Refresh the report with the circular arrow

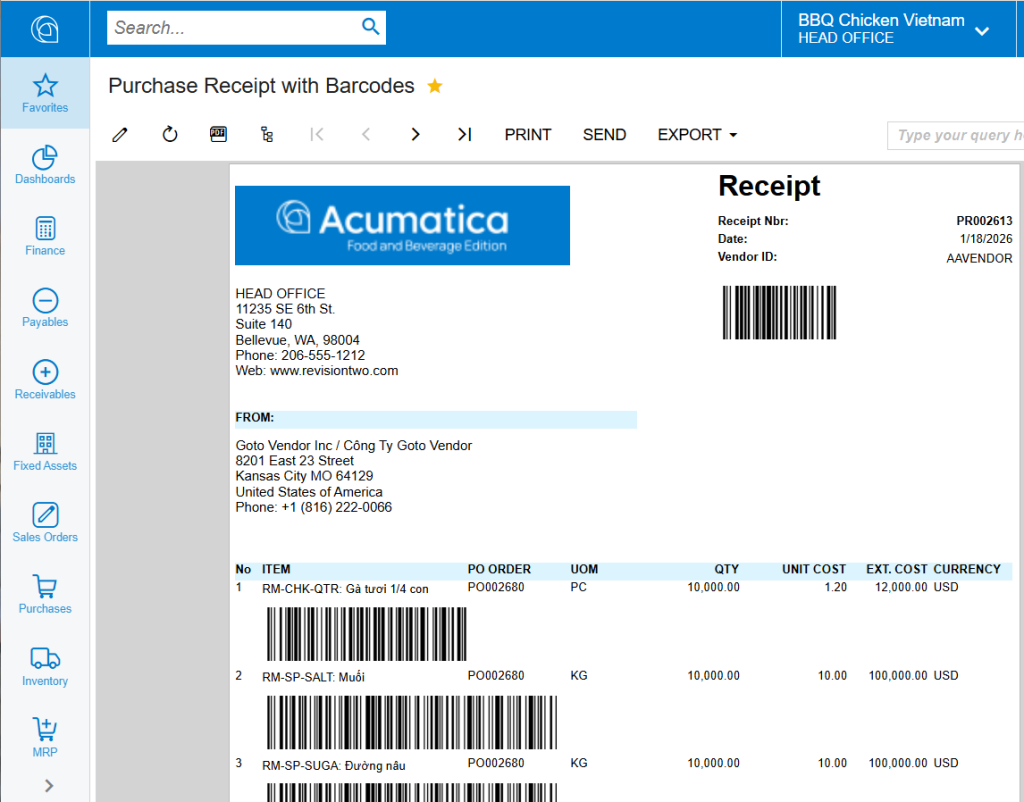pos(170,135)
